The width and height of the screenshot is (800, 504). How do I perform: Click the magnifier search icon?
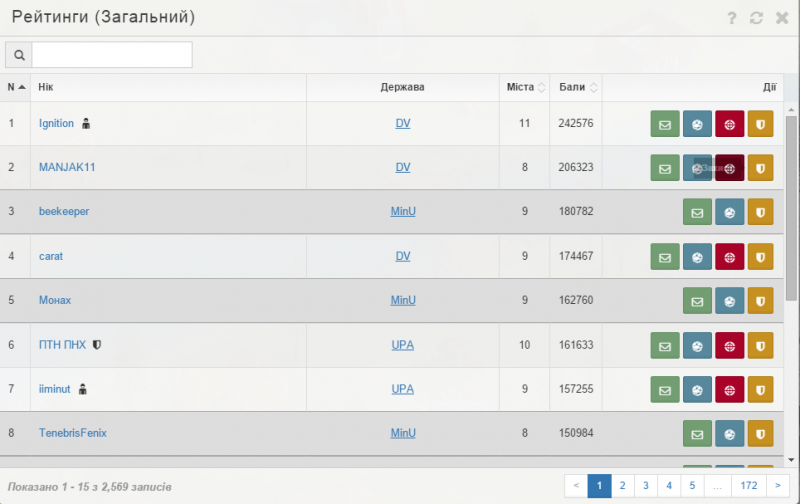coord(18,55)
